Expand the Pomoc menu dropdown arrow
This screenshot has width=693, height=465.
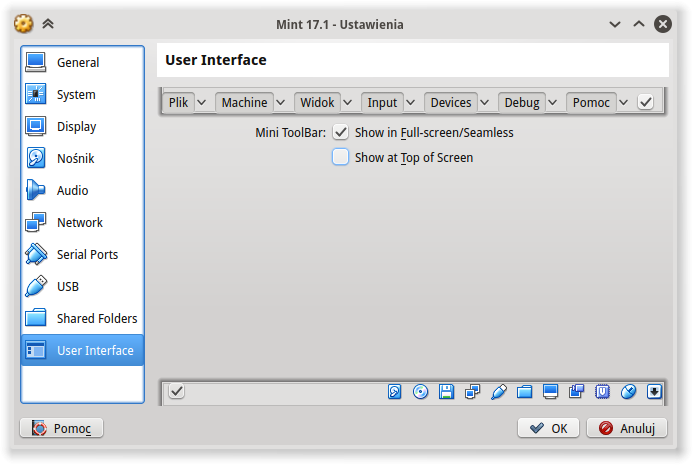[x=624, y=103]
